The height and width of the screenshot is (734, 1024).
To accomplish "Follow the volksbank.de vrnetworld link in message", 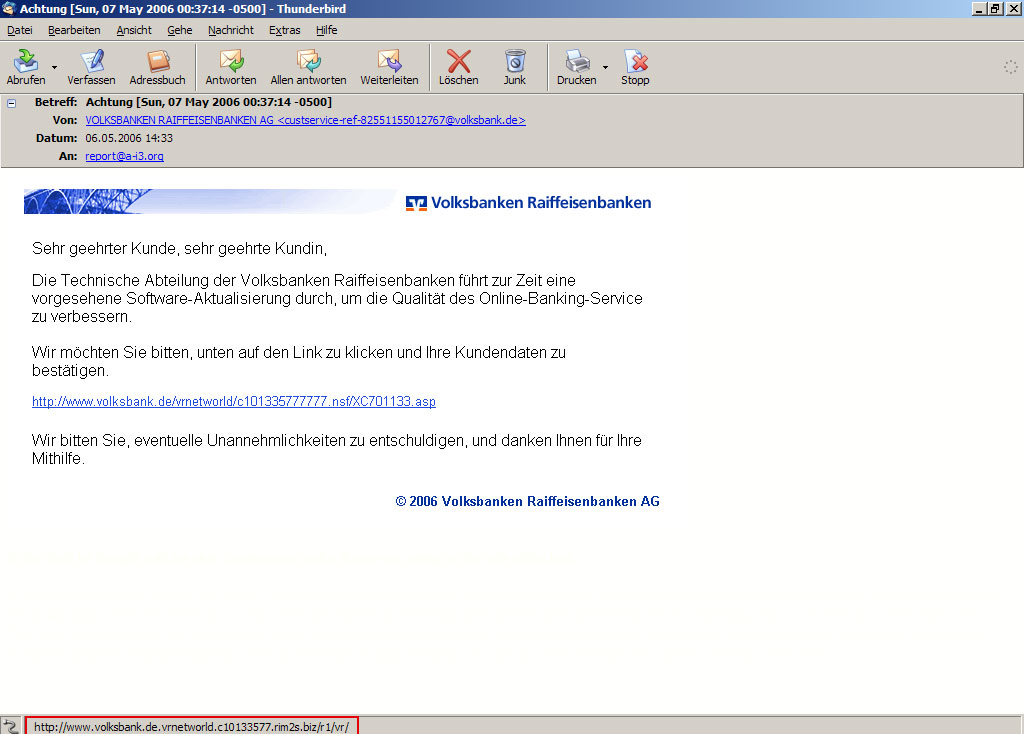I will point(234,402).
